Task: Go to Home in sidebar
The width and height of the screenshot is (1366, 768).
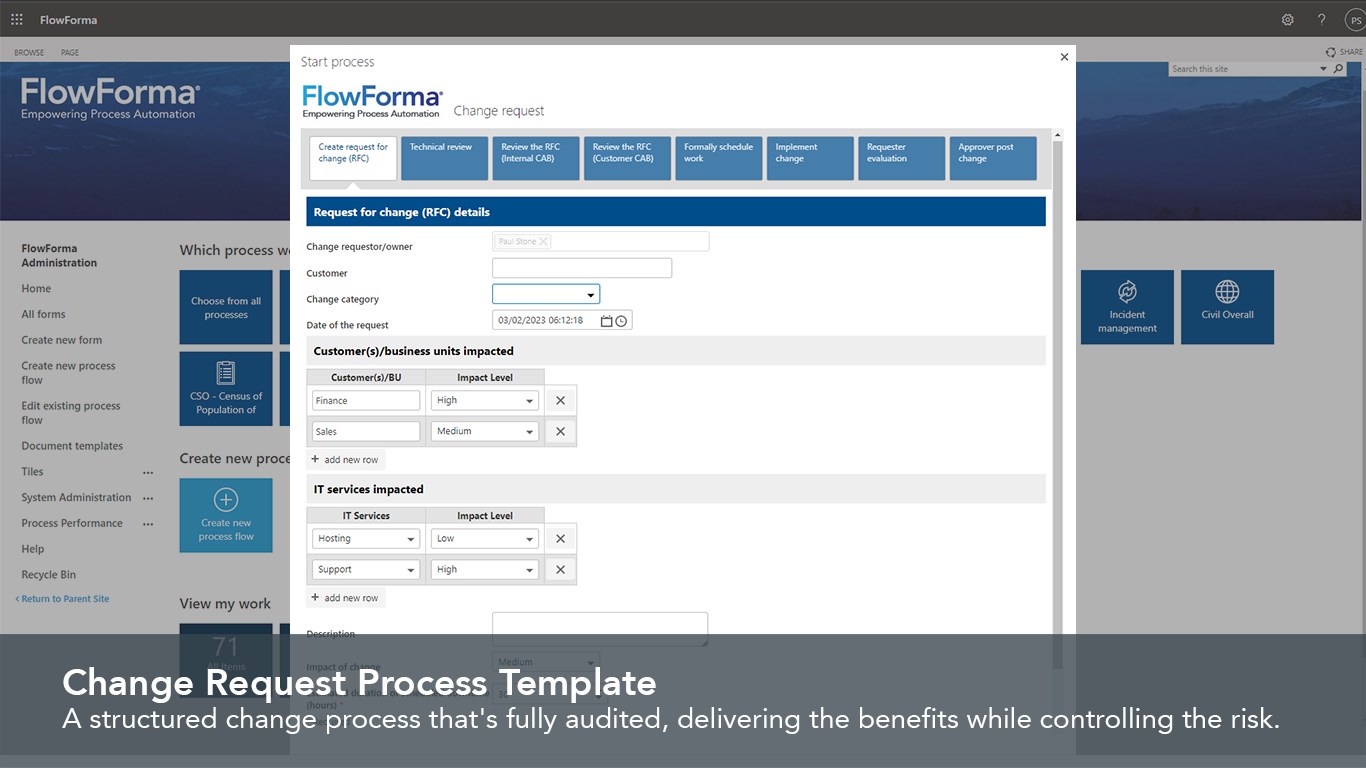Action: 36,289
